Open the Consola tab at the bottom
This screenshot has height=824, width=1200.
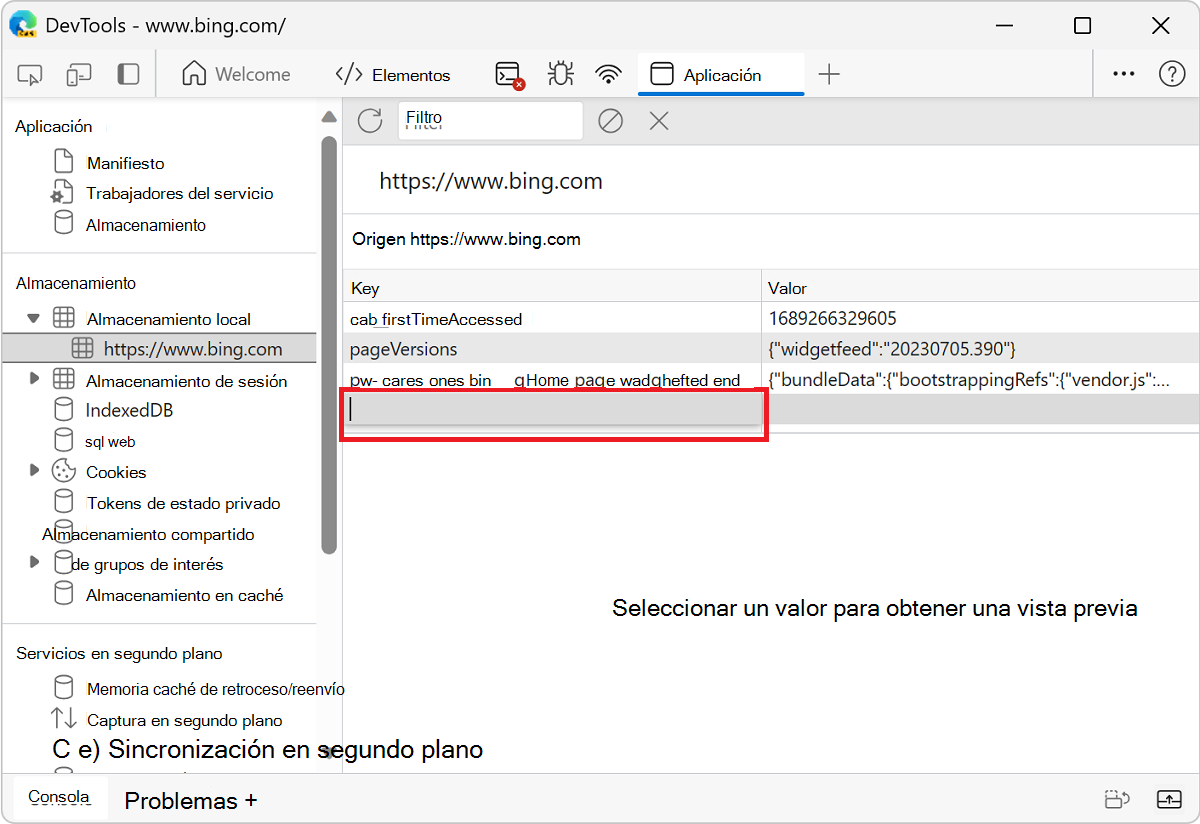[57, 797]
